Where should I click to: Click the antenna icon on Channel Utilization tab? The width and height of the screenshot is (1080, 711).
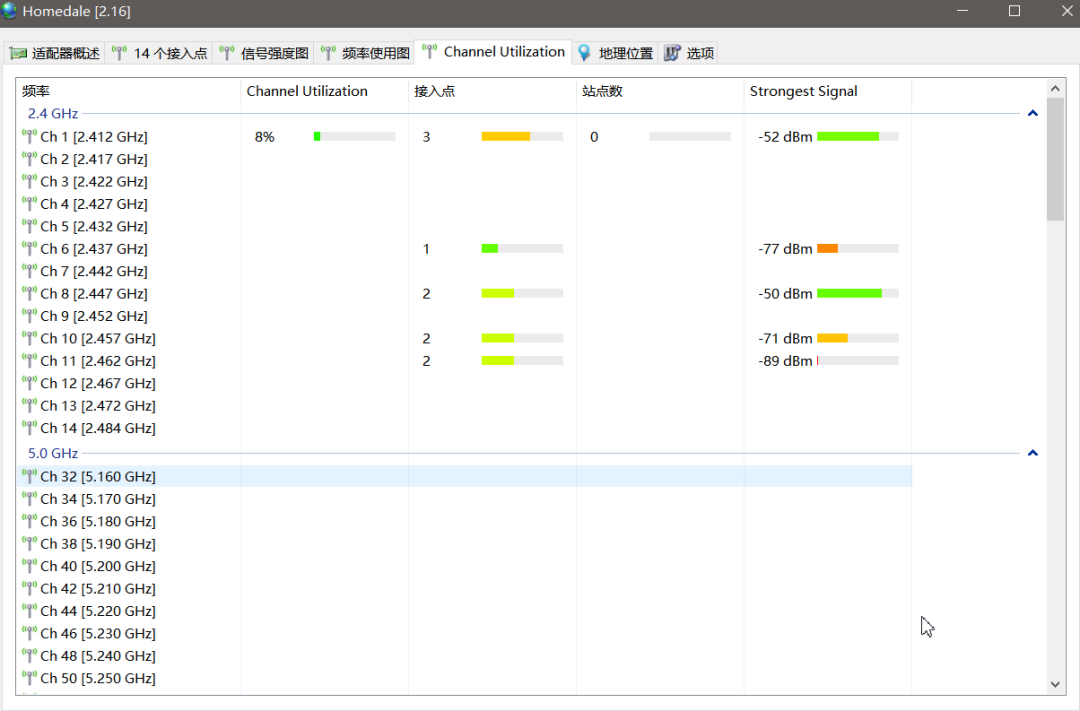point(430,52)
